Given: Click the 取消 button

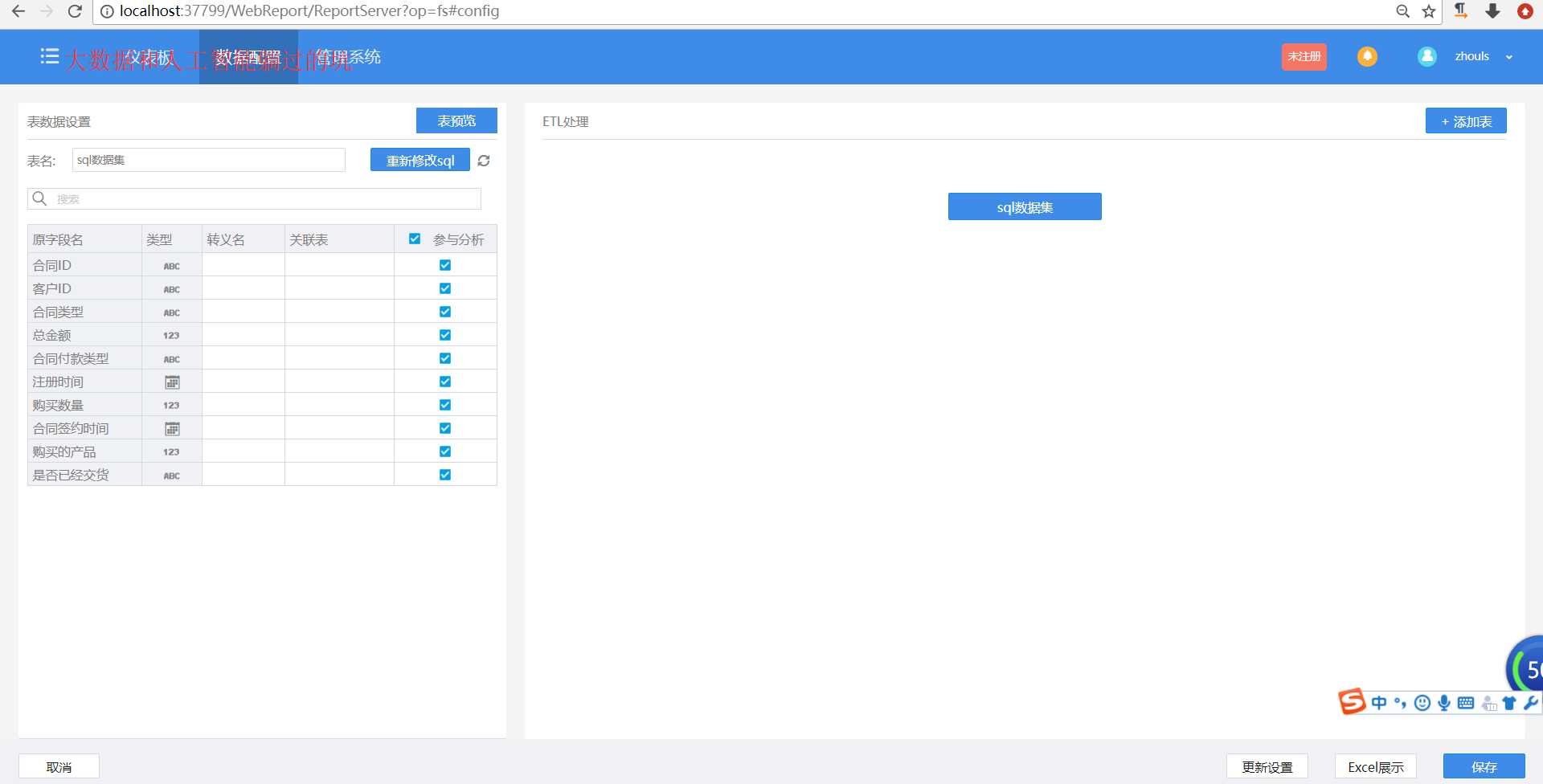Looking at the screenshot, I should 59,766.
